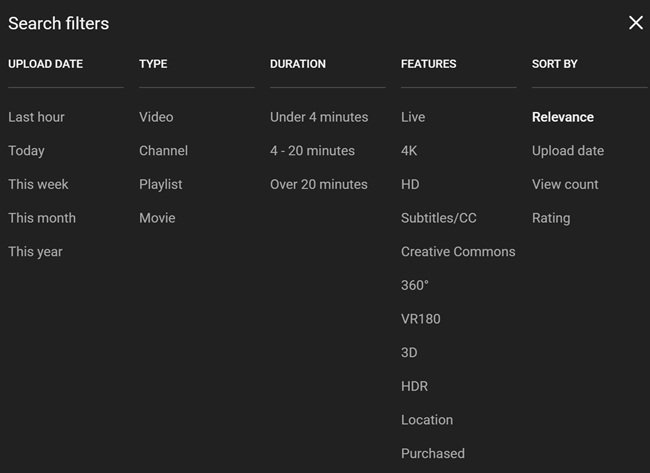Image resolution: width=650 pixels, height=473 pixels.
Task: Sort results by Upload date
Action: tap(568, 151)
